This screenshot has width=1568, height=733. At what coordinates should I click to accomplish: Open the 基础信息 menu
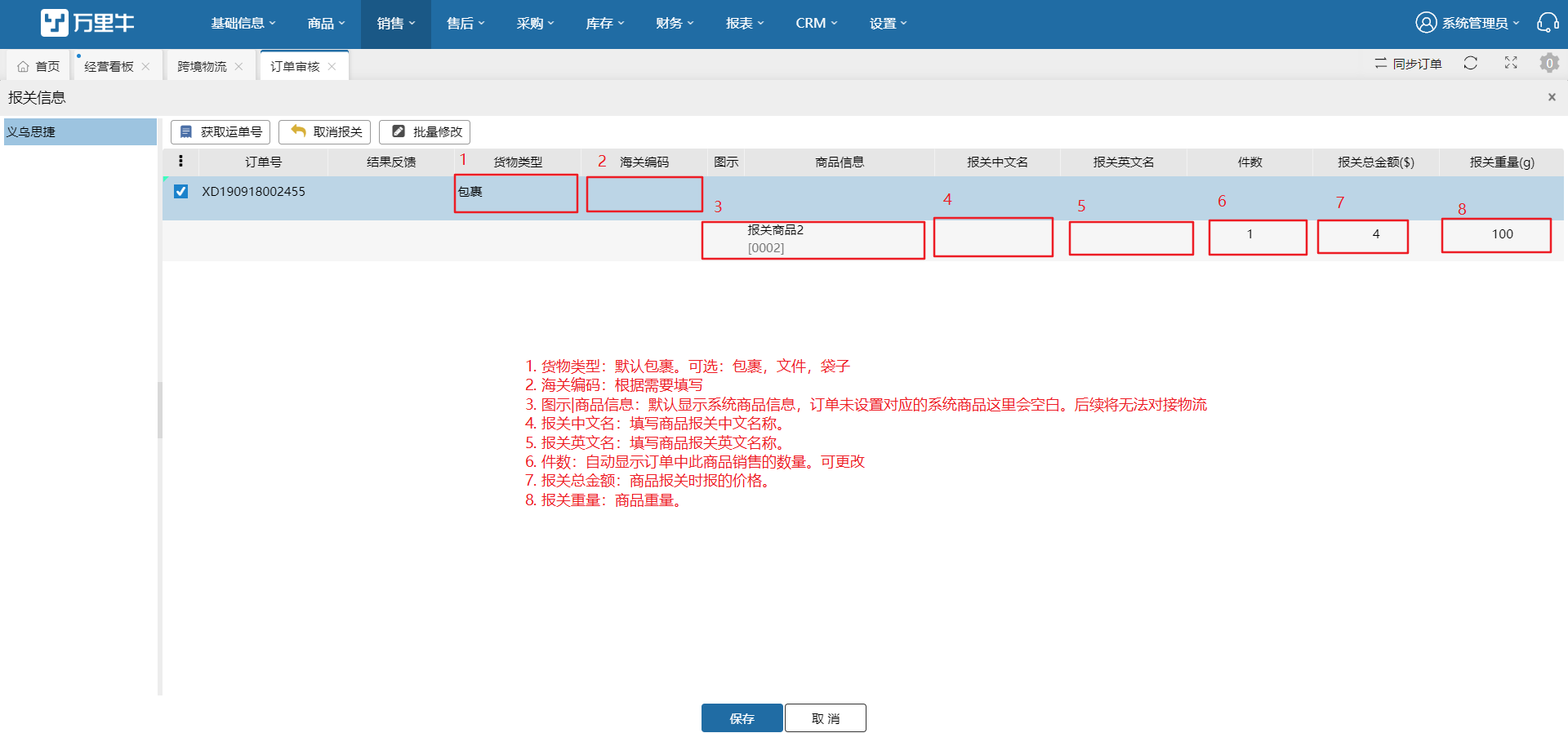click(x=243, y=24)
